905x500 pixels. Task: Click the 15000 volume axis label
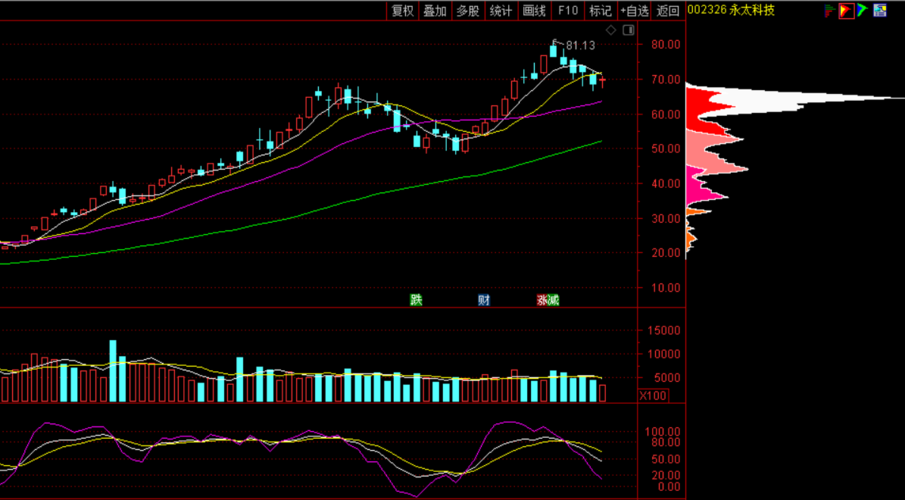click(664, 331)
